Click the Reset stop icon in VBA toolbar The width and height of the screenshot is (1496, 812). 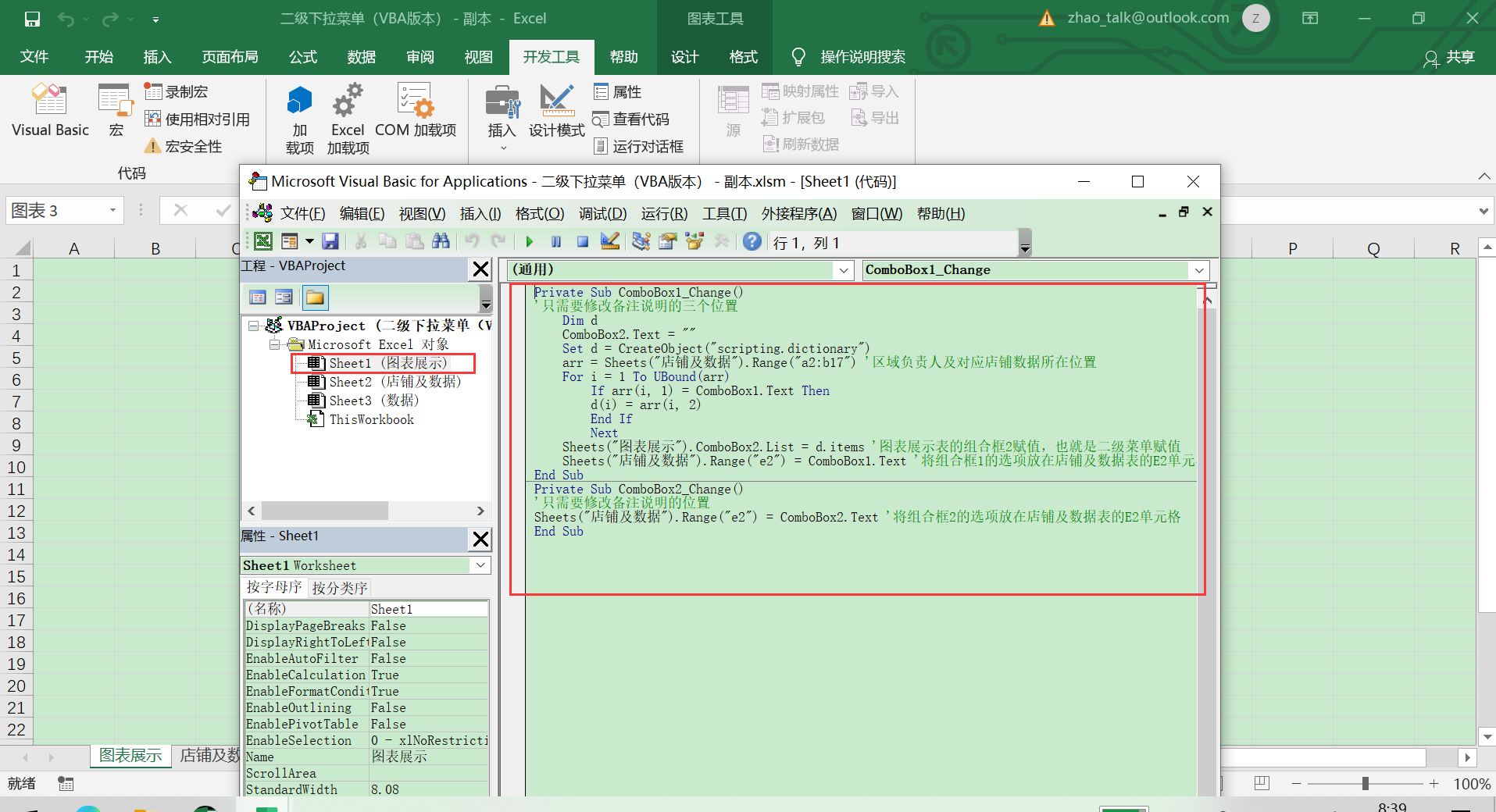(582, 242)
